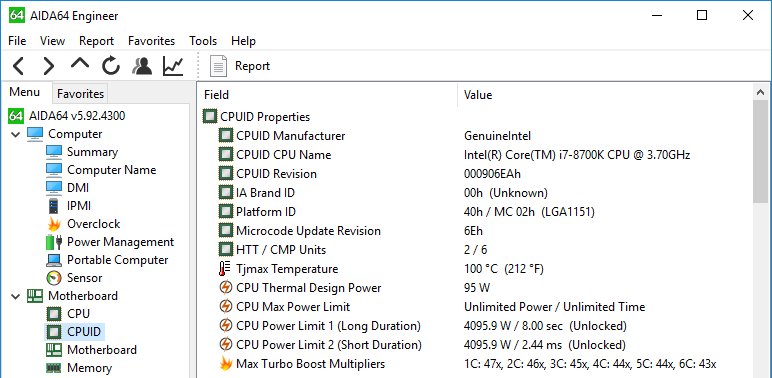Viewport: 772px width, 378px height.
Task: Open Motherboard item below CPUID
Action: [x=92, y=350]
